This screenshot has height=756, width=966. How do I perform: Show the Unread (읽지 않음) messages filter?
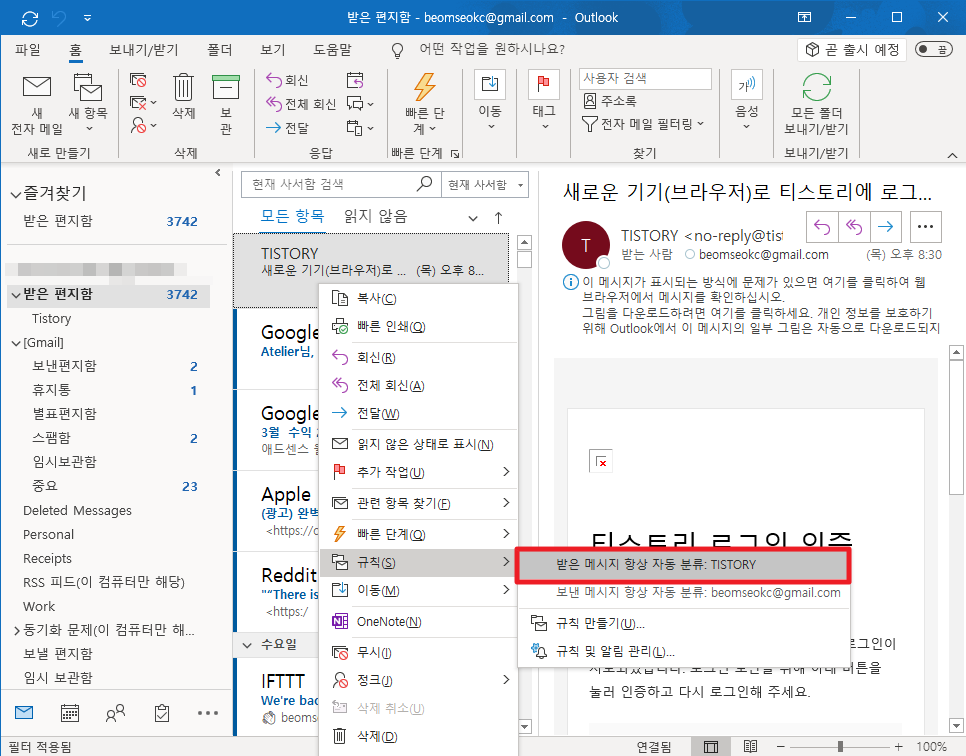click(x=376, y=216)
